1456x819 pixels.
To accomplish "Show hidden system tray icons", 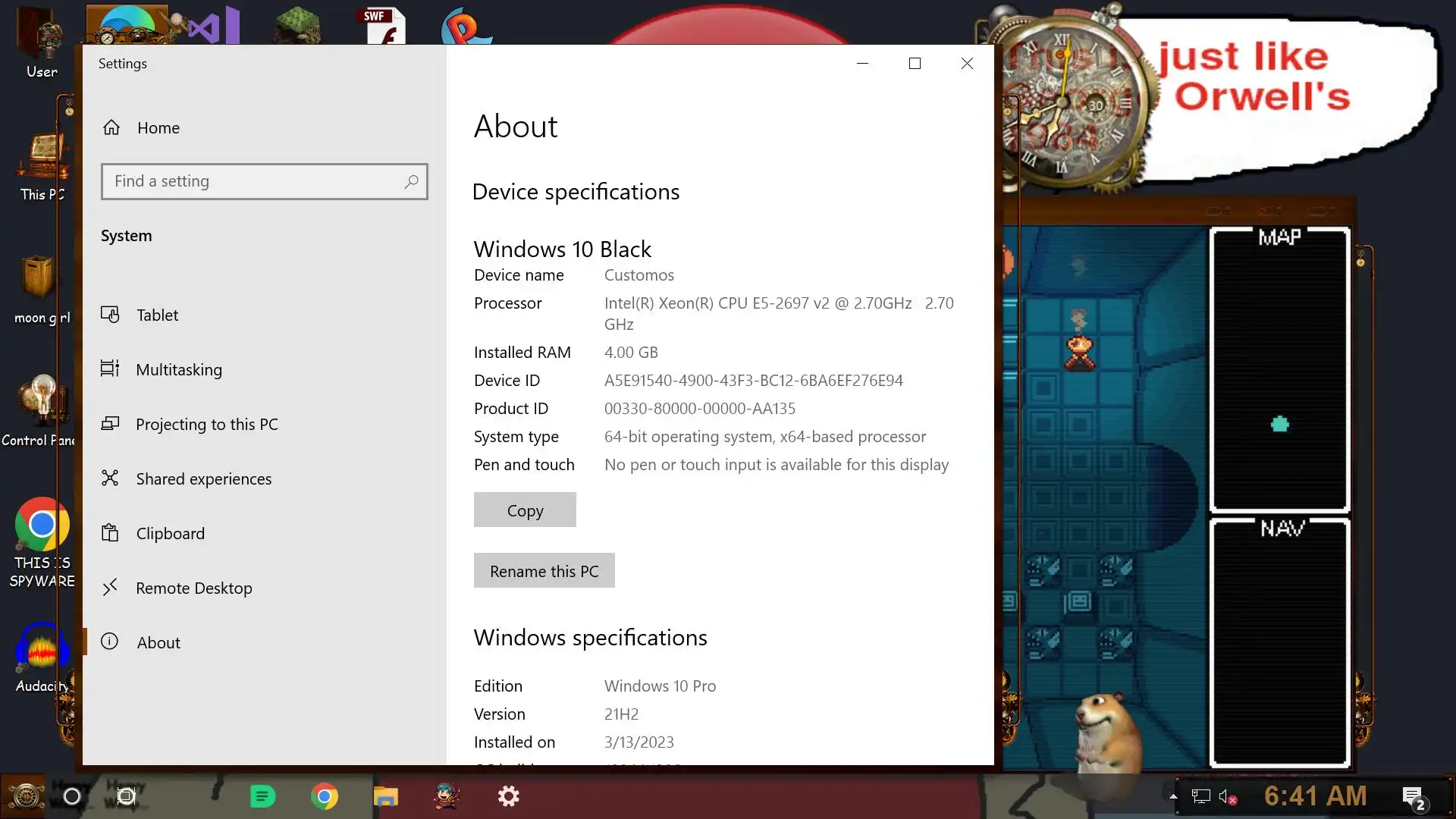I will [x=1173, y=796].
